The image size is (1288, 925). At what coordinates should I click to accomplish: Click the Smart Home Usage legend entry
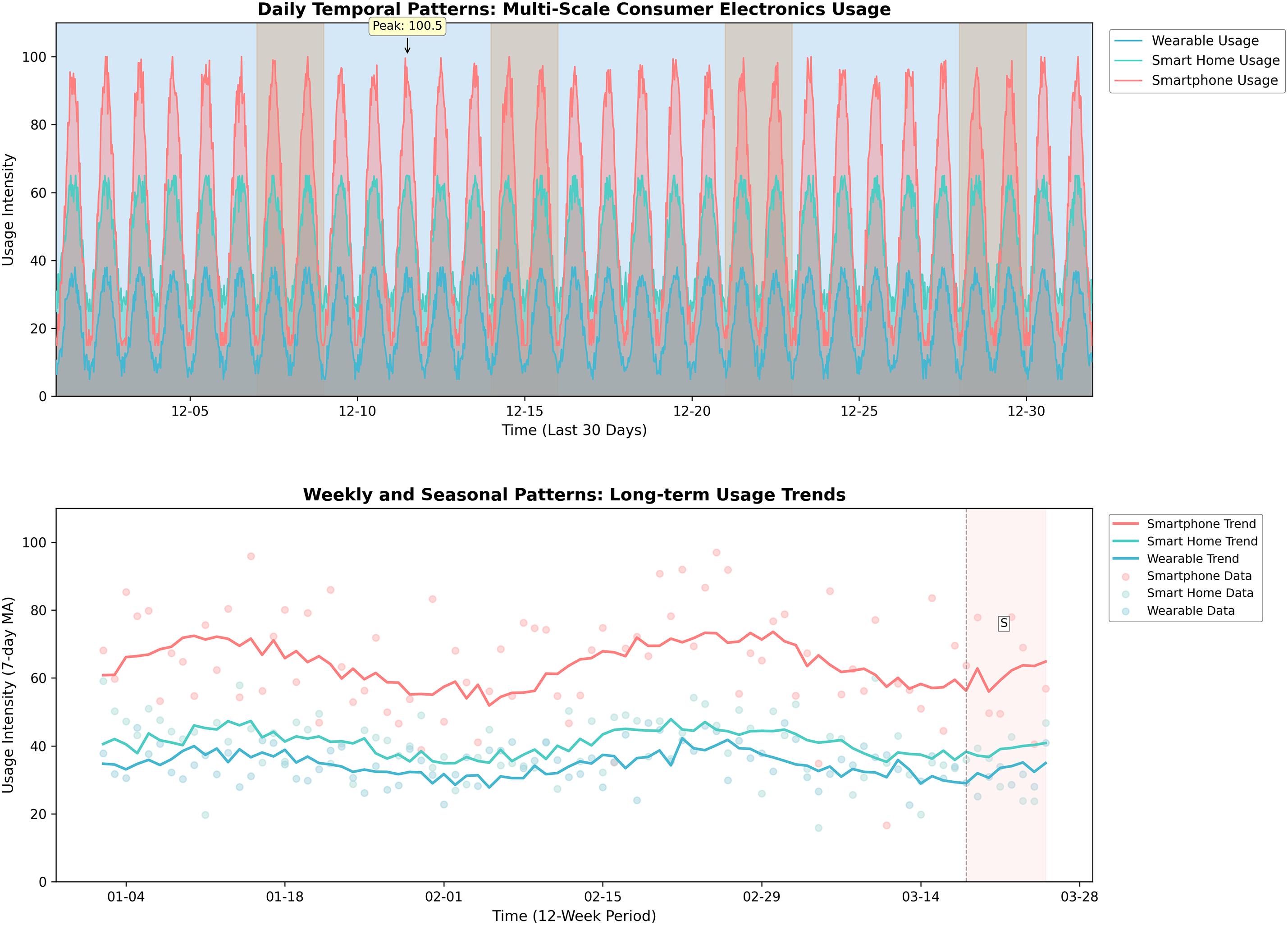(x=1215, y=61)
